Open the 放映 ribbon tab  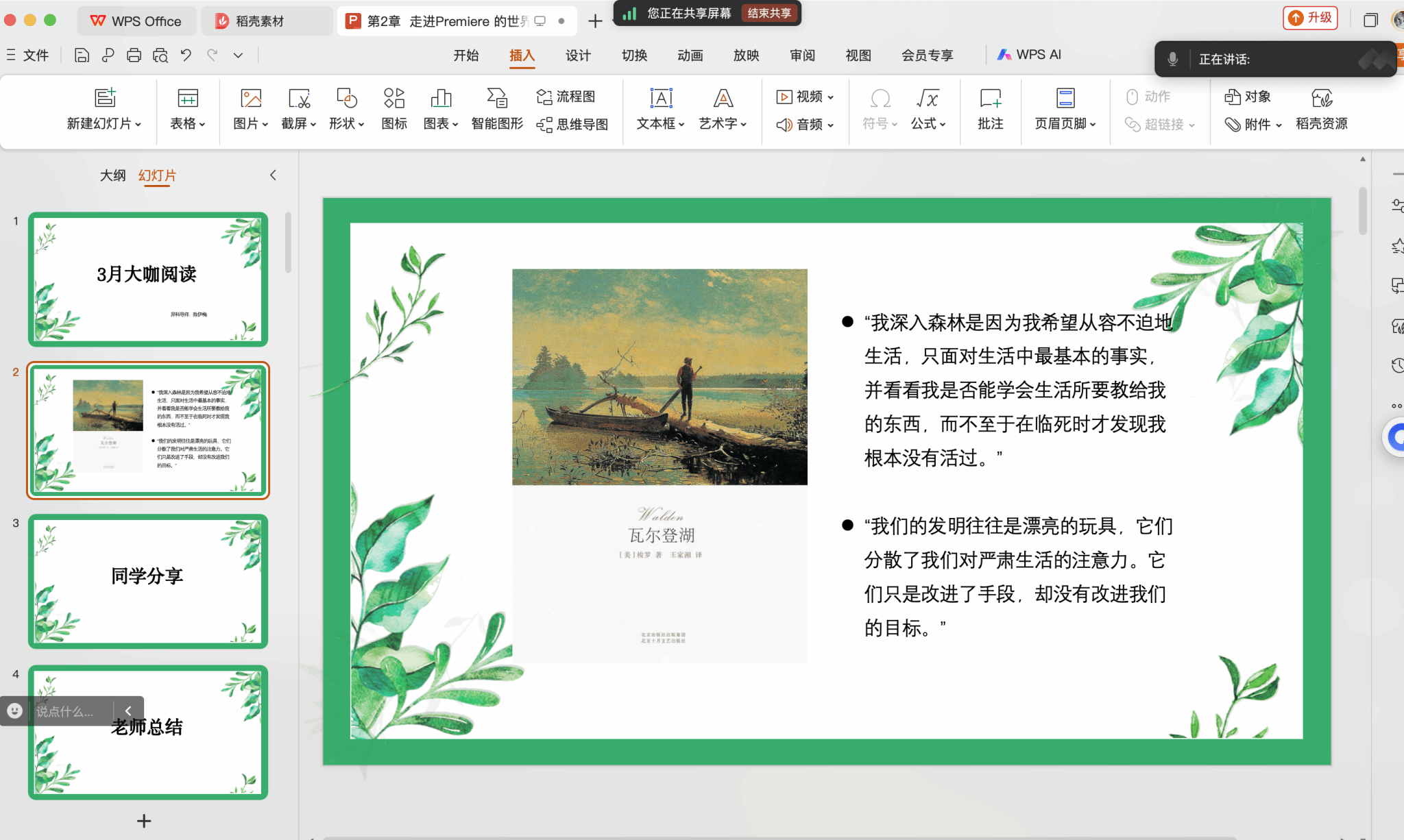pos(746,55)
